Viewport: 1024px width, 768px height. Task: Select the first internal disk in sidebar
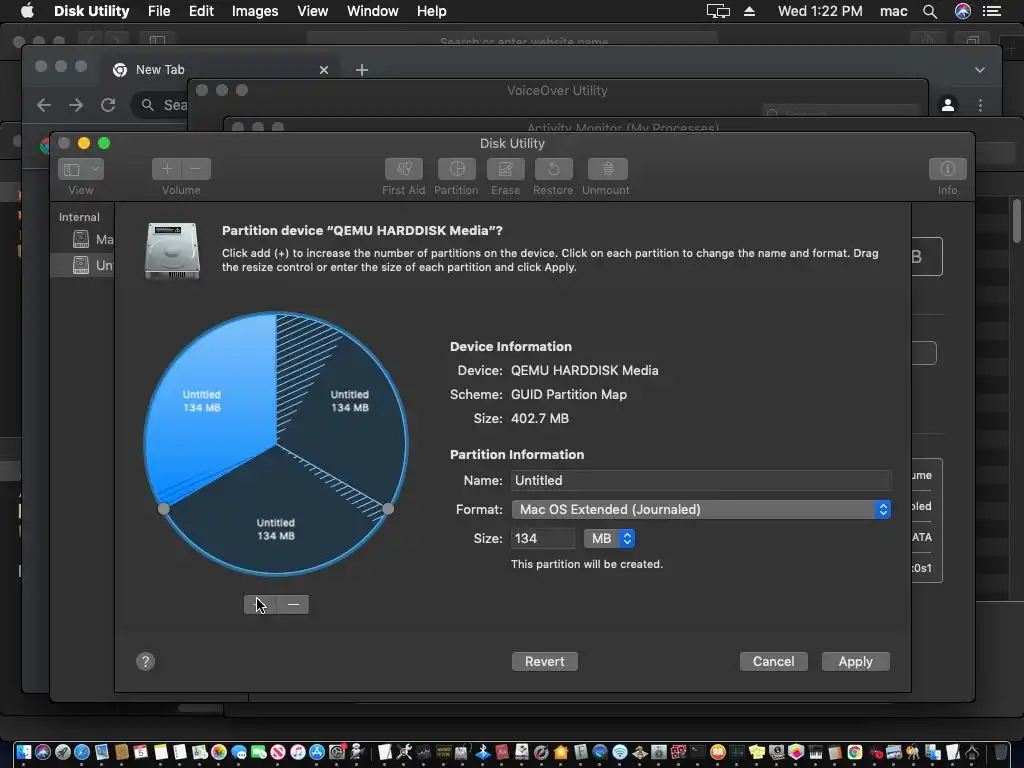point(82,239)
